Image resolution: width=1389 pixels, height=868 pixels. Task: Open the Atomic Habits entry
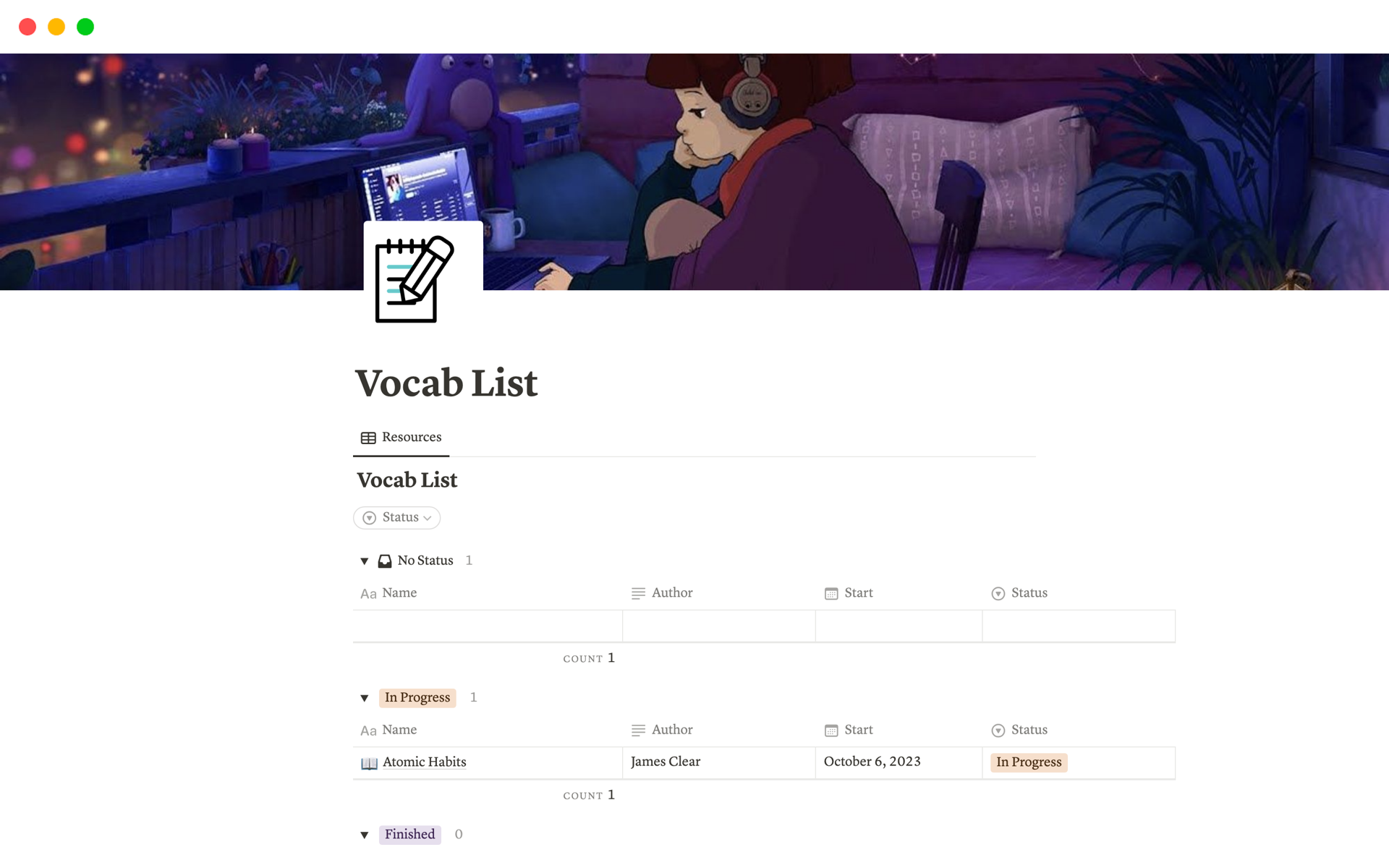425,762
